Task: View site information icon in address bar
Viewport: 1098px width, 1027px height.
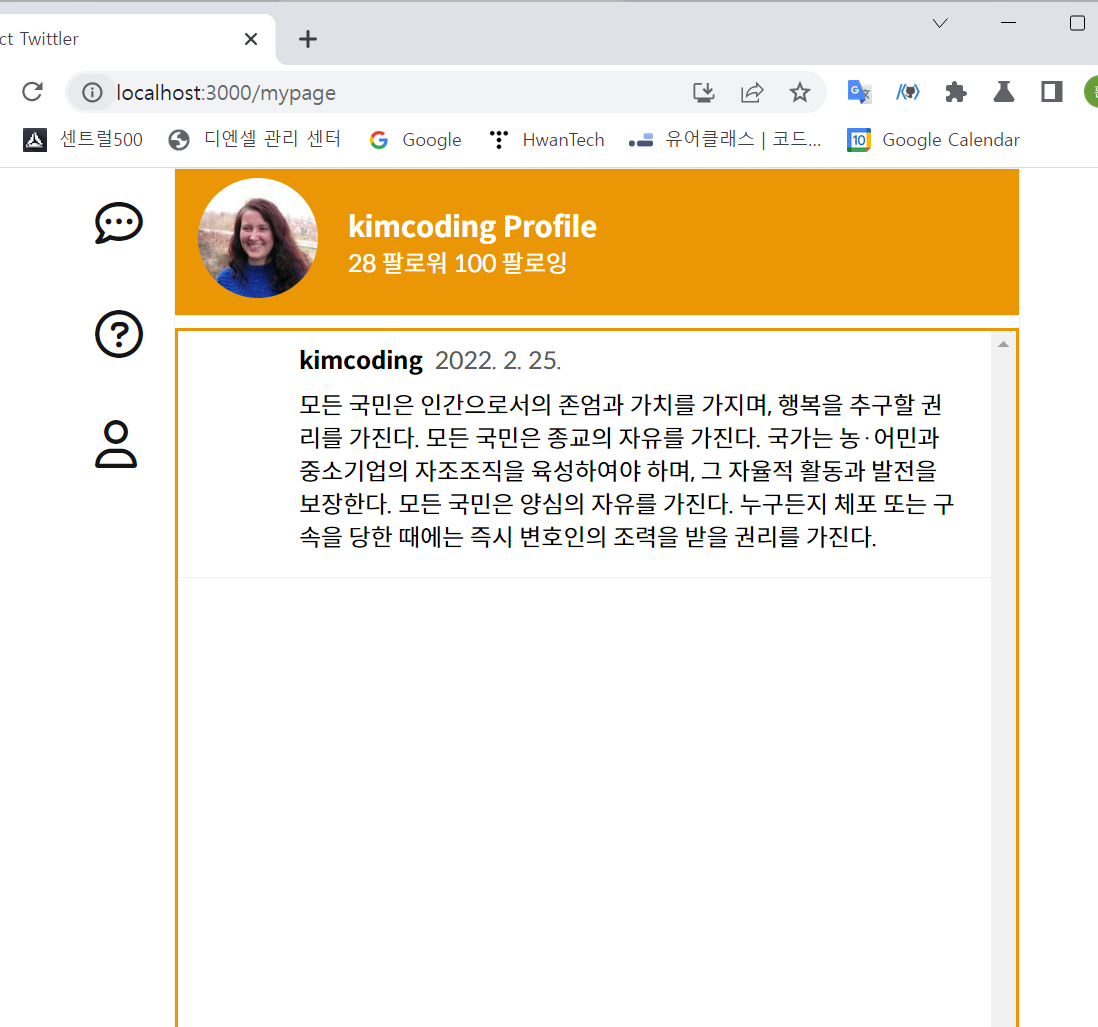Action: click(x=92, y=92)
